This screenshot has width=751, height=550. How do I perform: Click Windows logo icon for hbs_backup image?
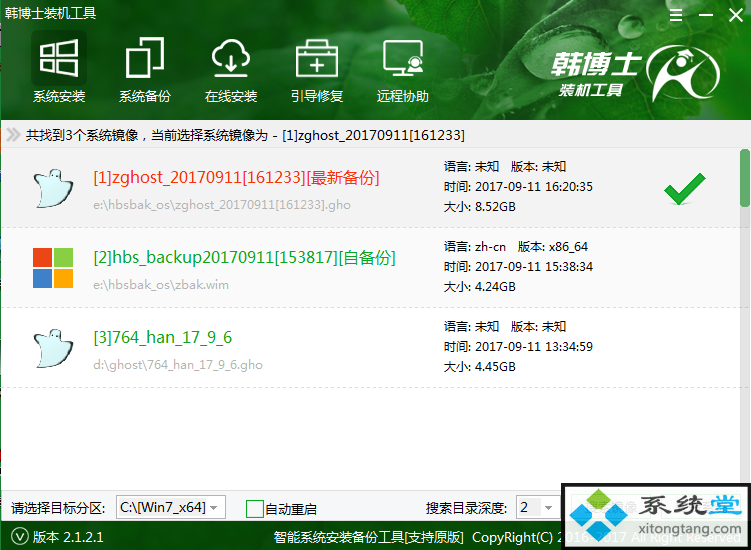click(x=53, y=268)
